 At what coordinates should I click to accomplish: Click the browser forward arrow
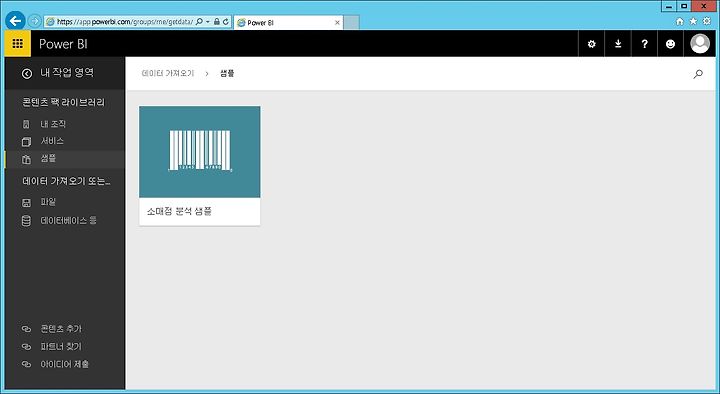tap(34, 21)
